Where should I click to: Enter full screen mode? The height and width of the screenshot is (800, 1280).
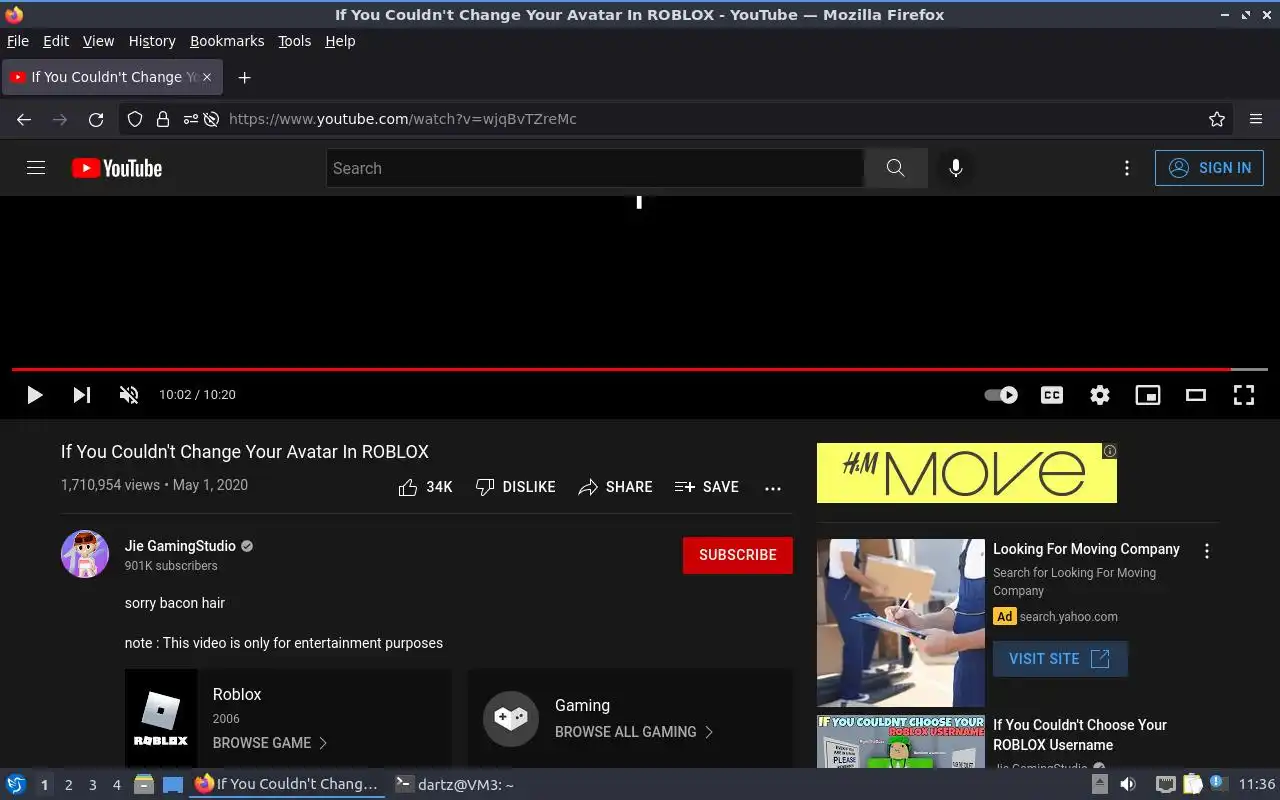[x=1244, y=395]
